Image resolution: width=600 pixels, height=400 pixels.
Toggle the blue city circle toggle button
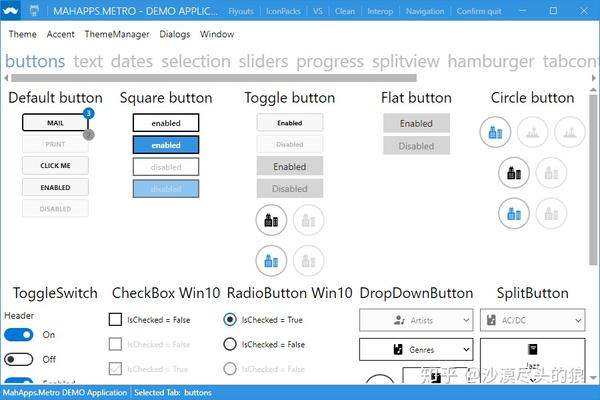point(271,261)
